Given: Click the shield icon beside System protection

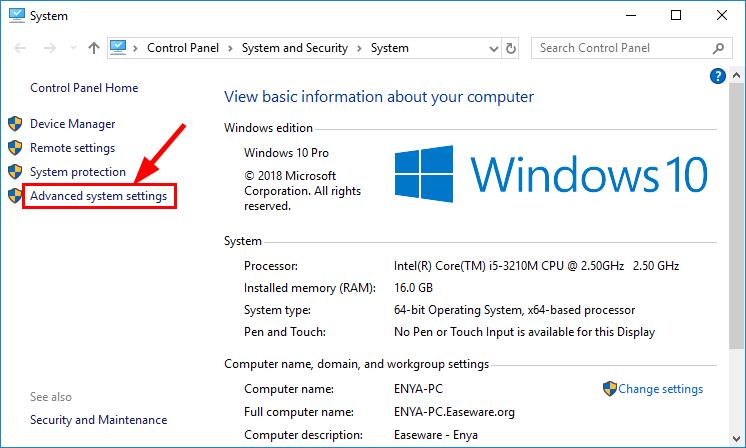Looking at the screenshot, I should tap(14, 172).
